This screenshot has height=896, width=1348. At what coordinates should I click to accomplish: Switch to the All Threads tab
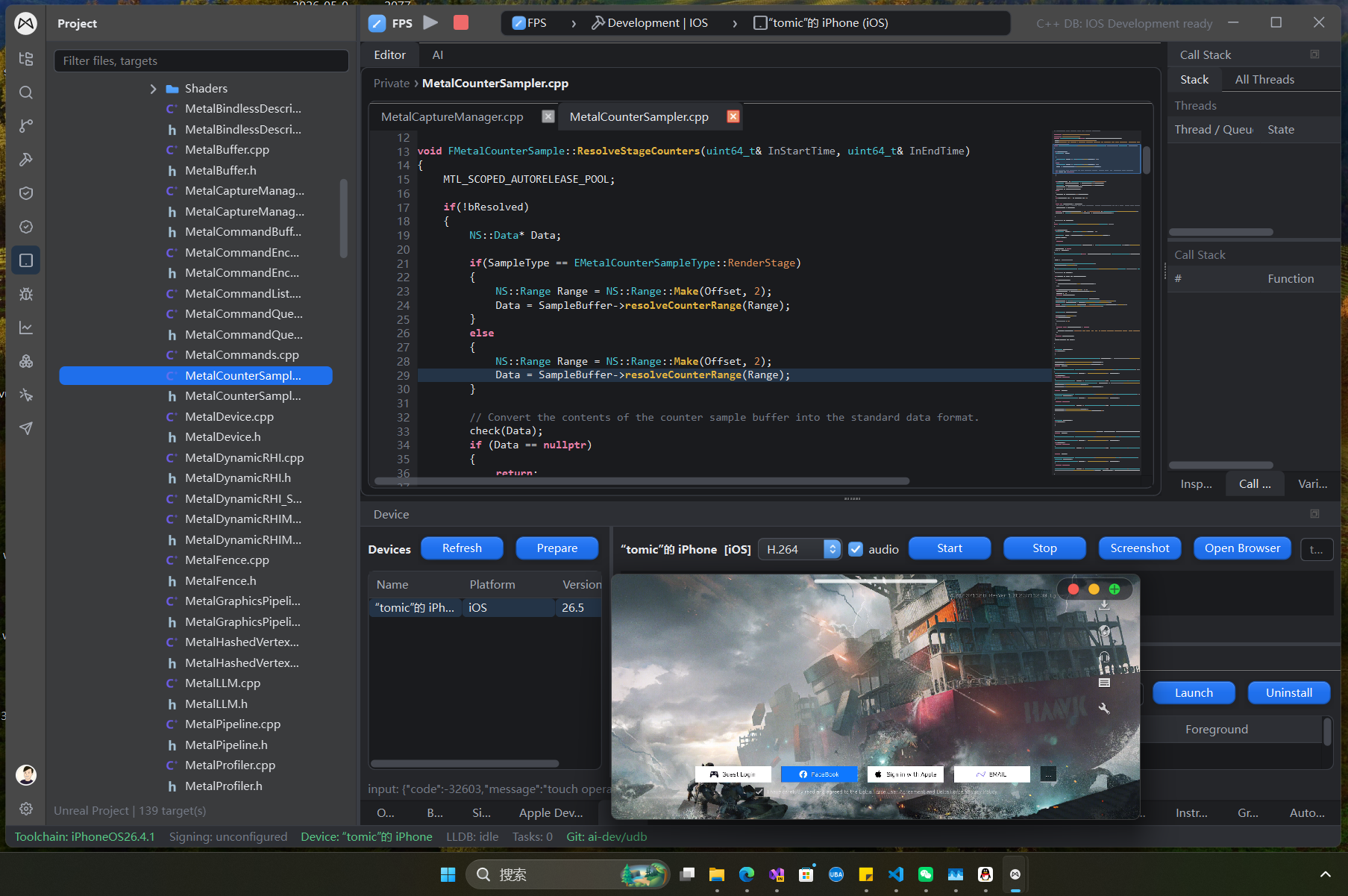1264,80
